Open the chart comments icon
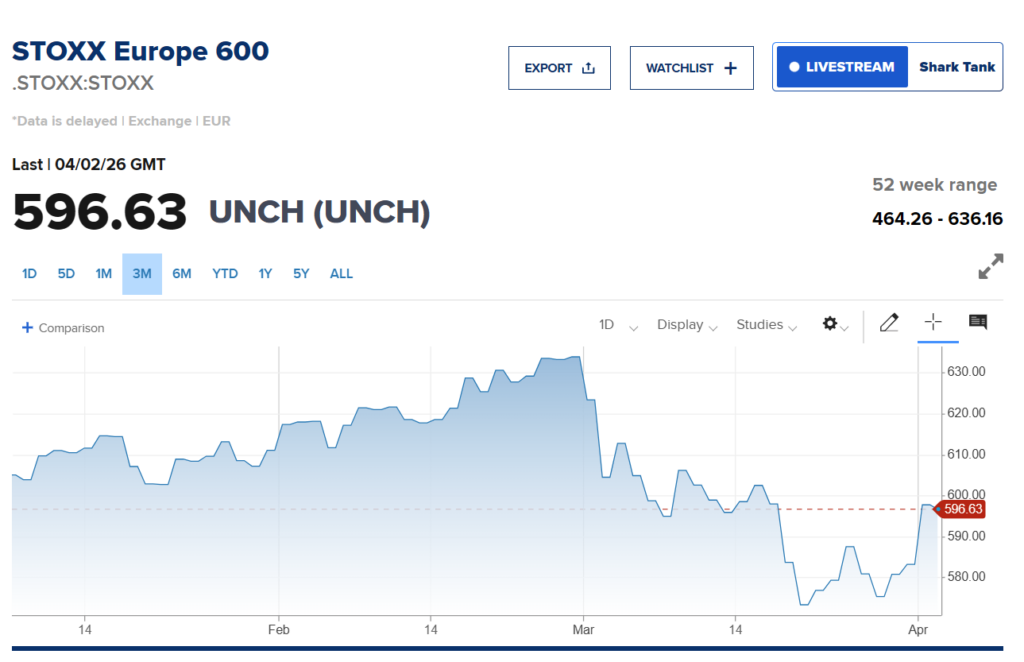 (978, 322)
